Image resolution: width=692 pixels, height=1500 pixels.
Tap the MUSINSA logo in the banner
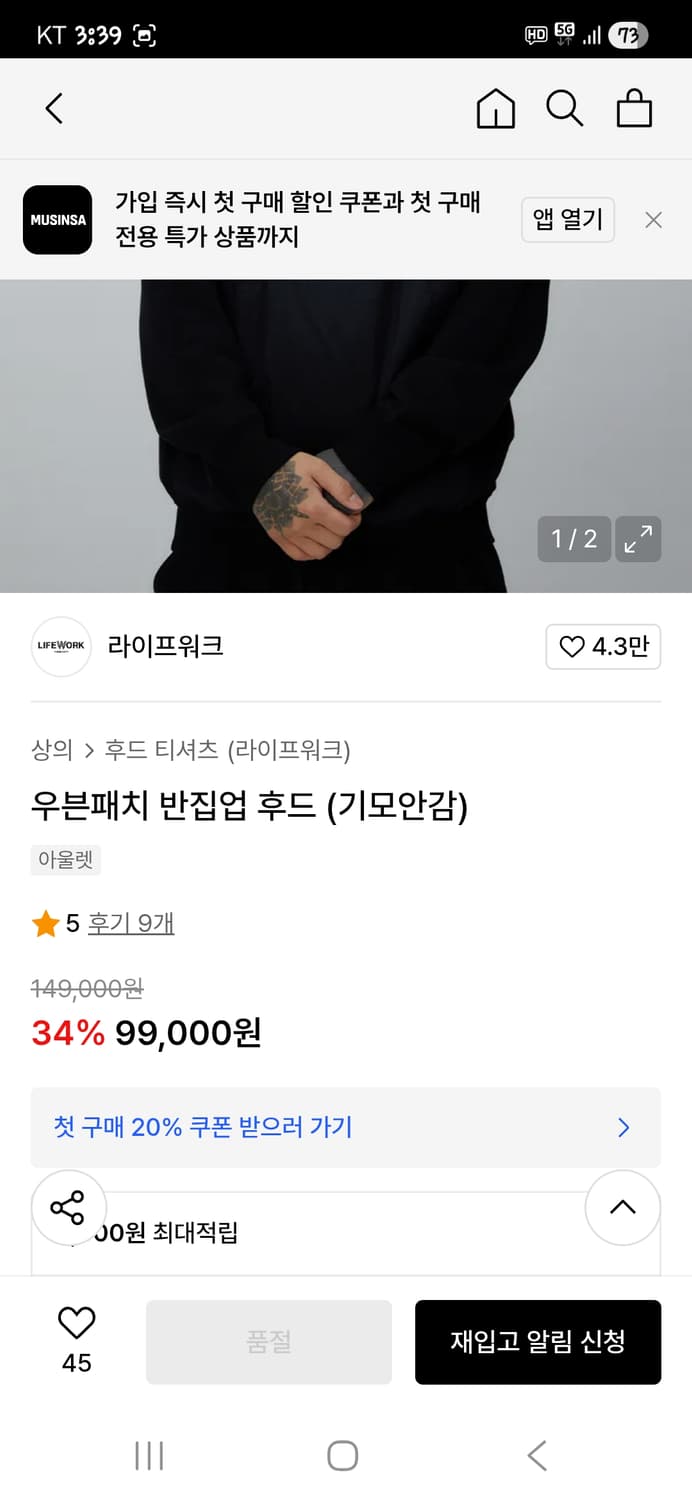(57, 219)
